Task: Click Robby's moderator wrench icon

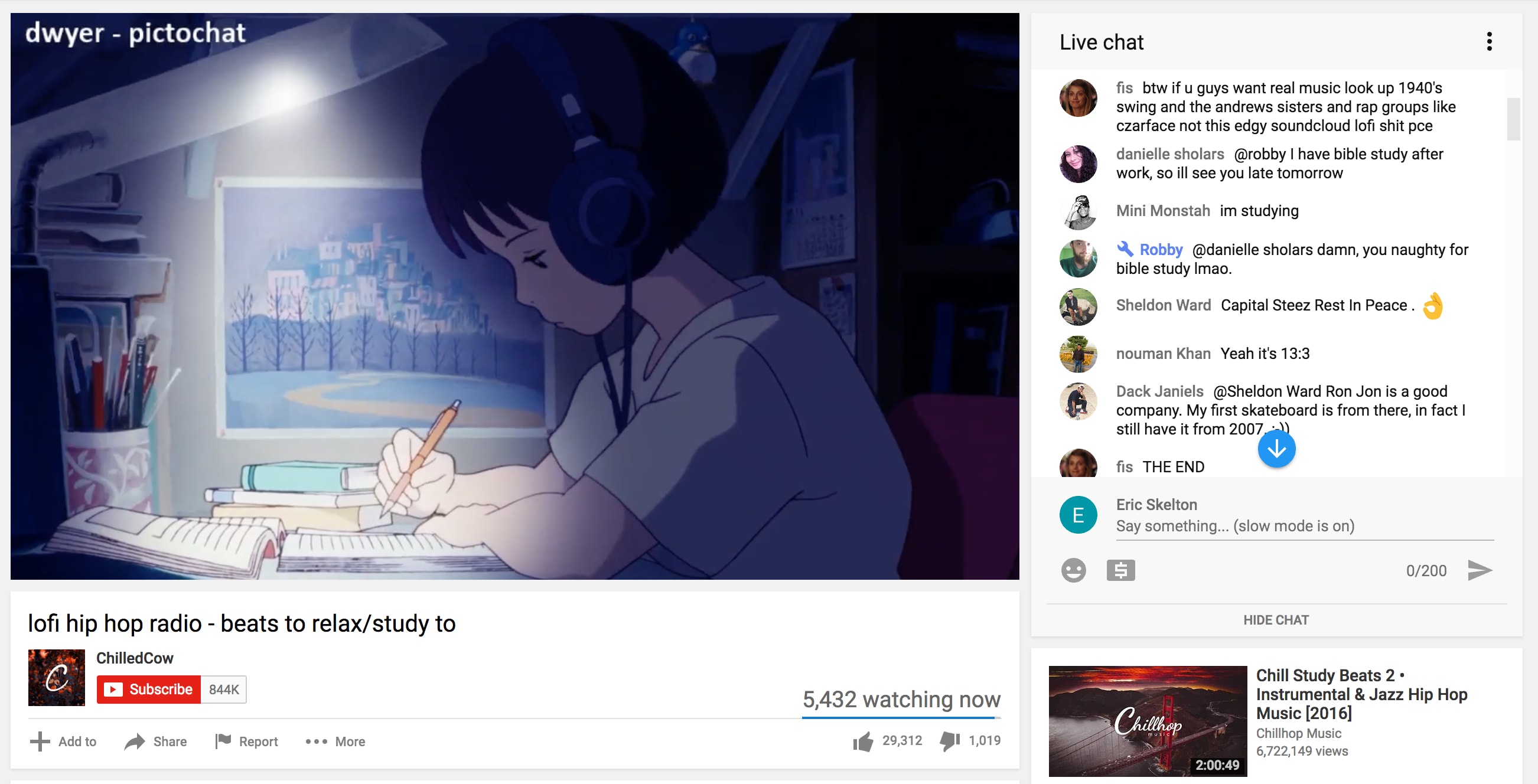Action: coord(1125,249)
